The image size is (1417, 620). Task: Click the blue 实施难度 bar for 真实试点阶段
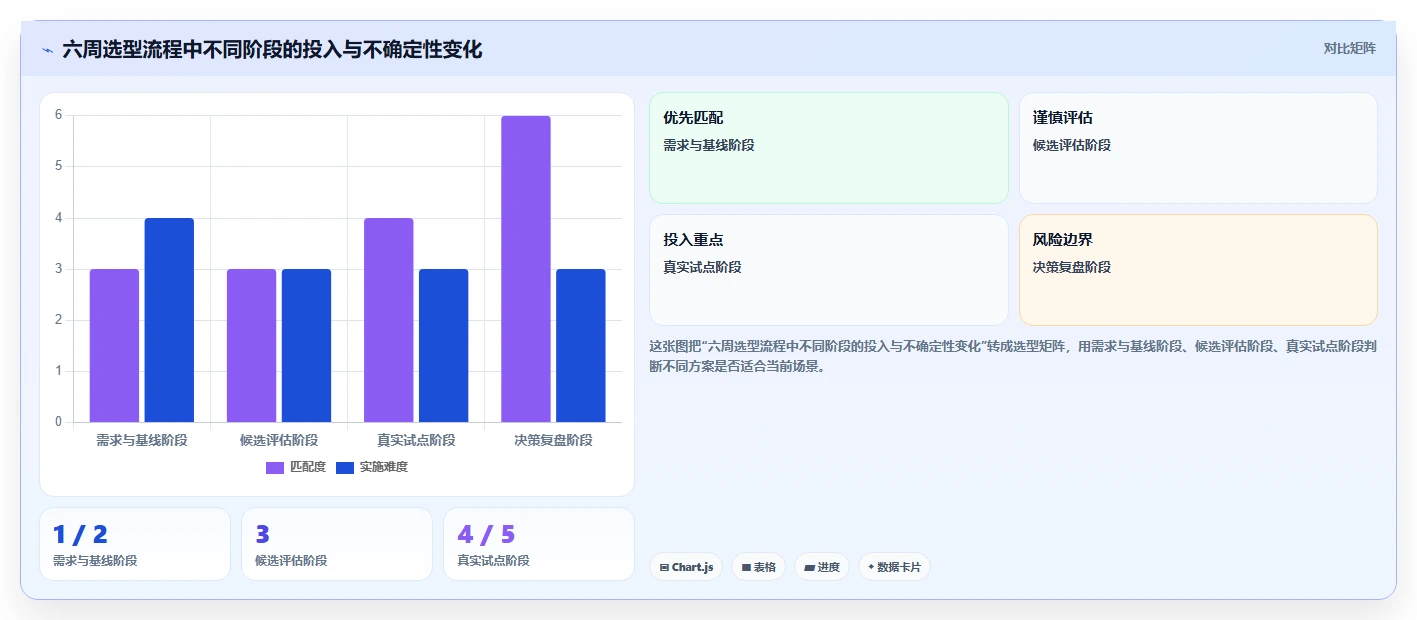[x=443, y=345]
